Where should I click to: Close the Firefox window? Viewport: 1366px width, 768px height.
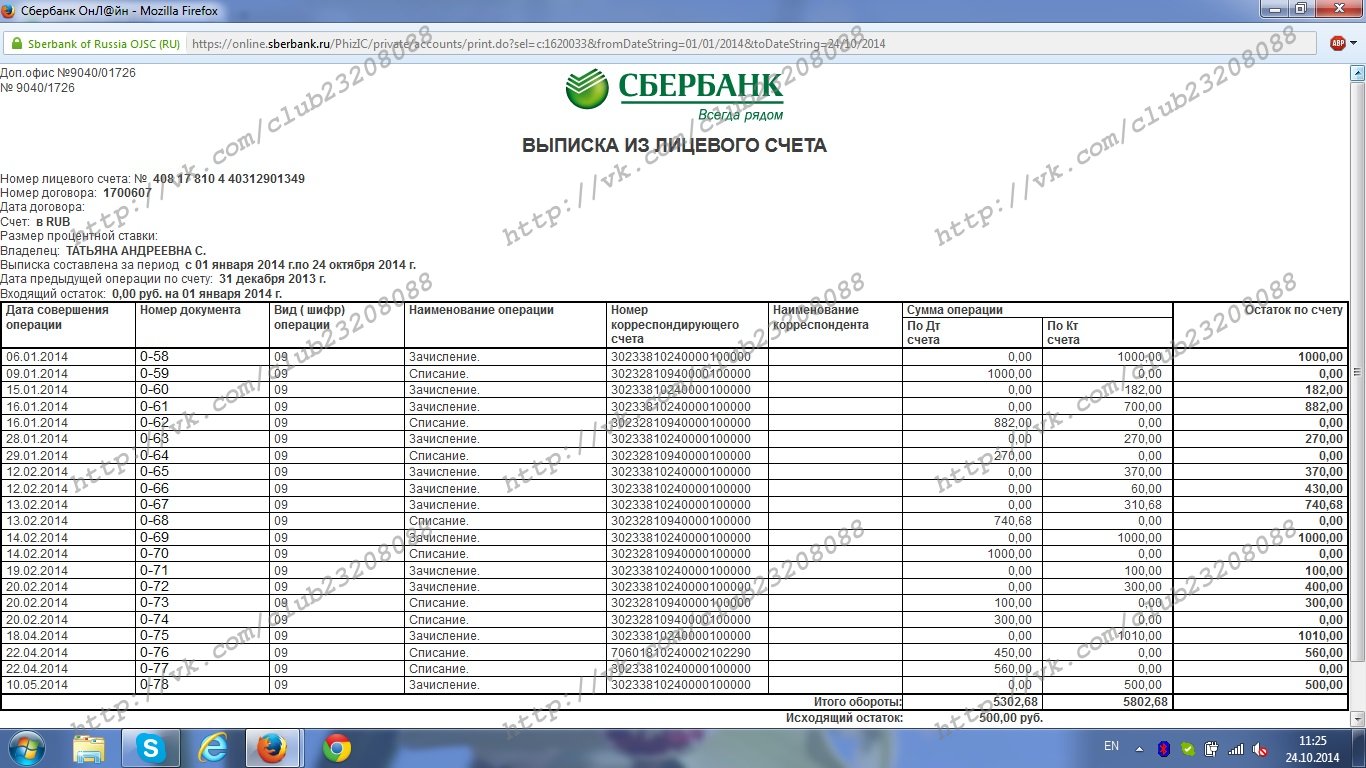click(x=1337, y=9)
